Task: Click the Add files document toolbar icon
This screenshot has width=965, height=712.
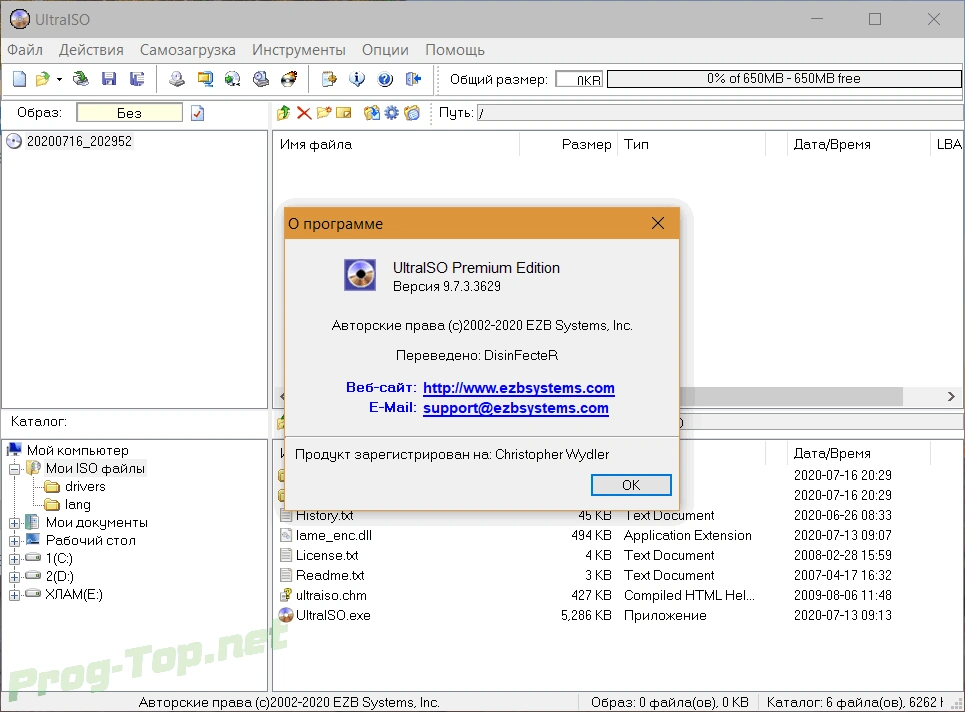Action: click(329, 79)
